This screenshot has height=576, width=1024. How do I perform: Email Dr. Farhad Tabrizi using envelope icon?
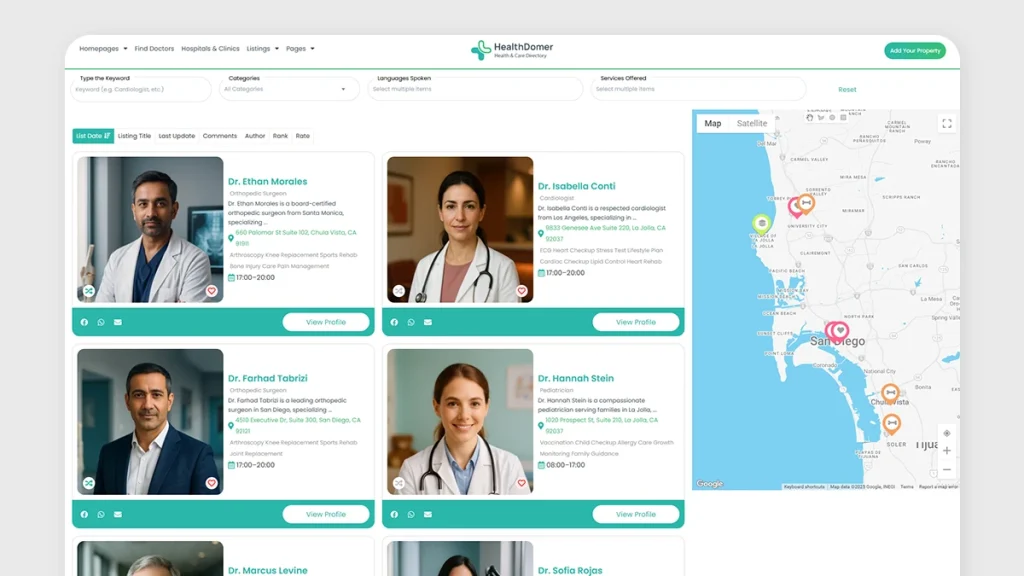coord(118,515)
